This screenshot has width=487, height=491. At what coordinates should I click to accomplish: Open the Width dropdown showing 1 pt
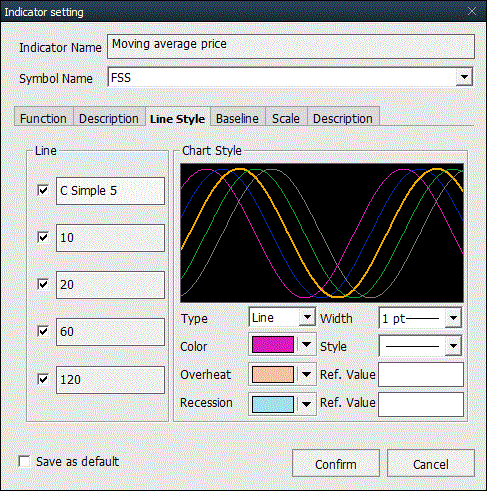[x=453, y=318]
